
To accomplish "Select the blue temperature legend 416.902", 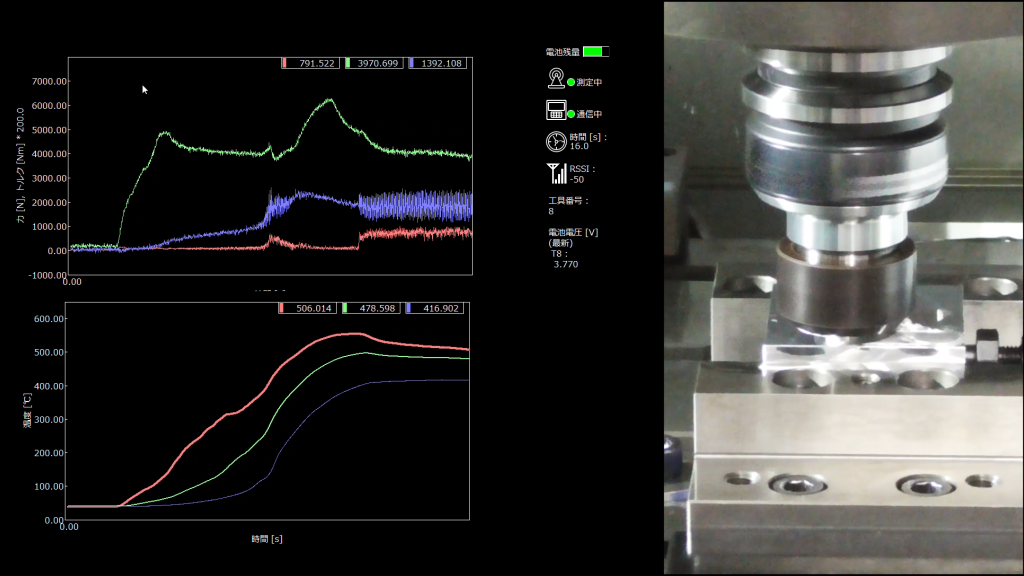I will click(435, 309).
